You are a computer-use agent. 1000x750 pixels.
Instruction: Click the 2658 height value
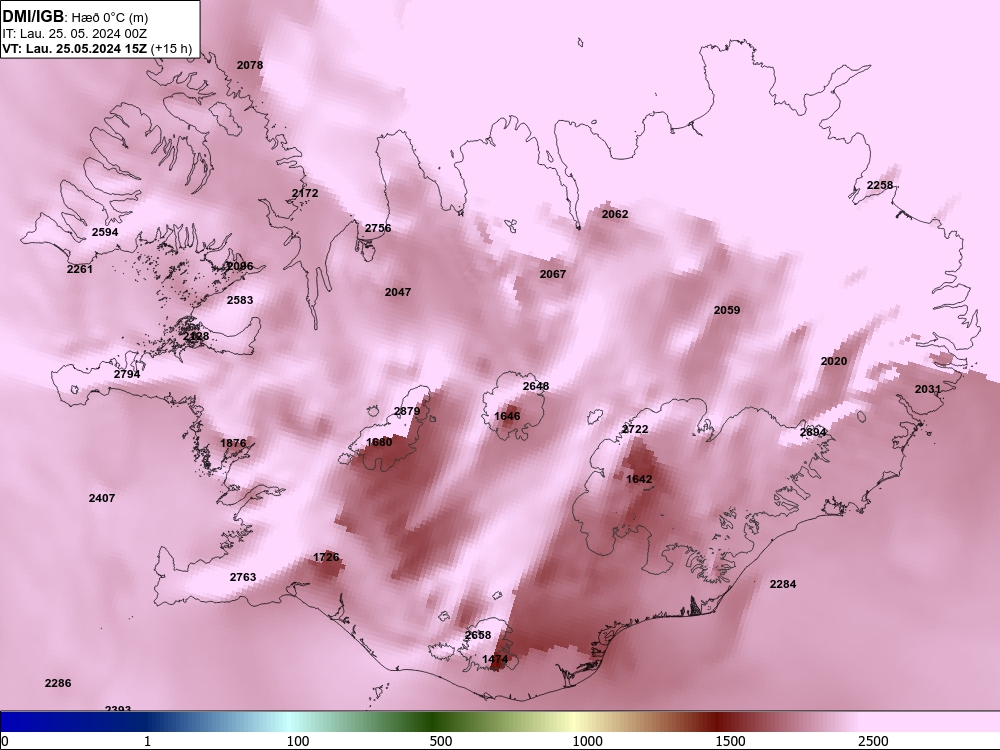point(478,635)
